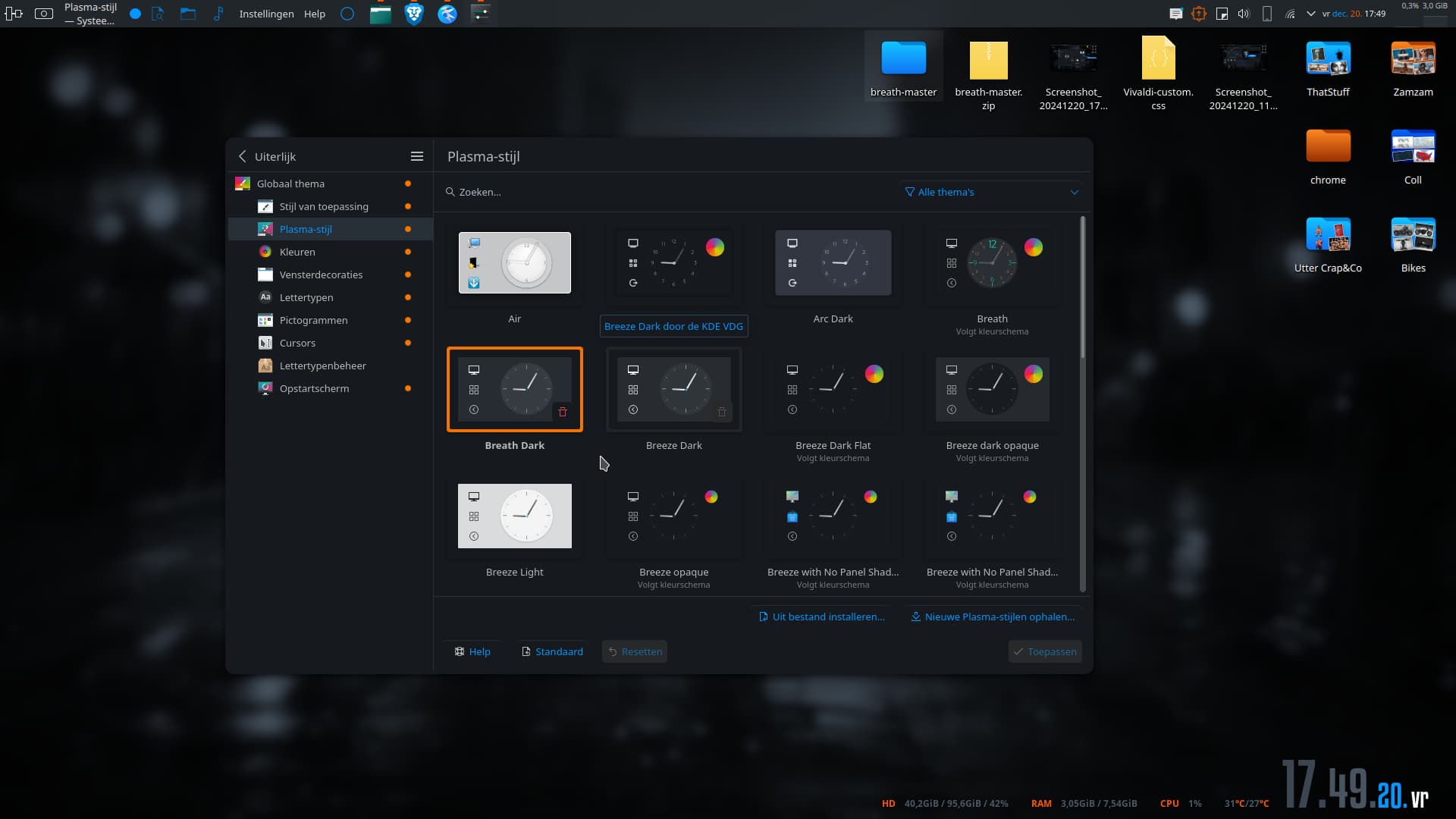Open Opstartscherm in the sidebar

[330, 388]
